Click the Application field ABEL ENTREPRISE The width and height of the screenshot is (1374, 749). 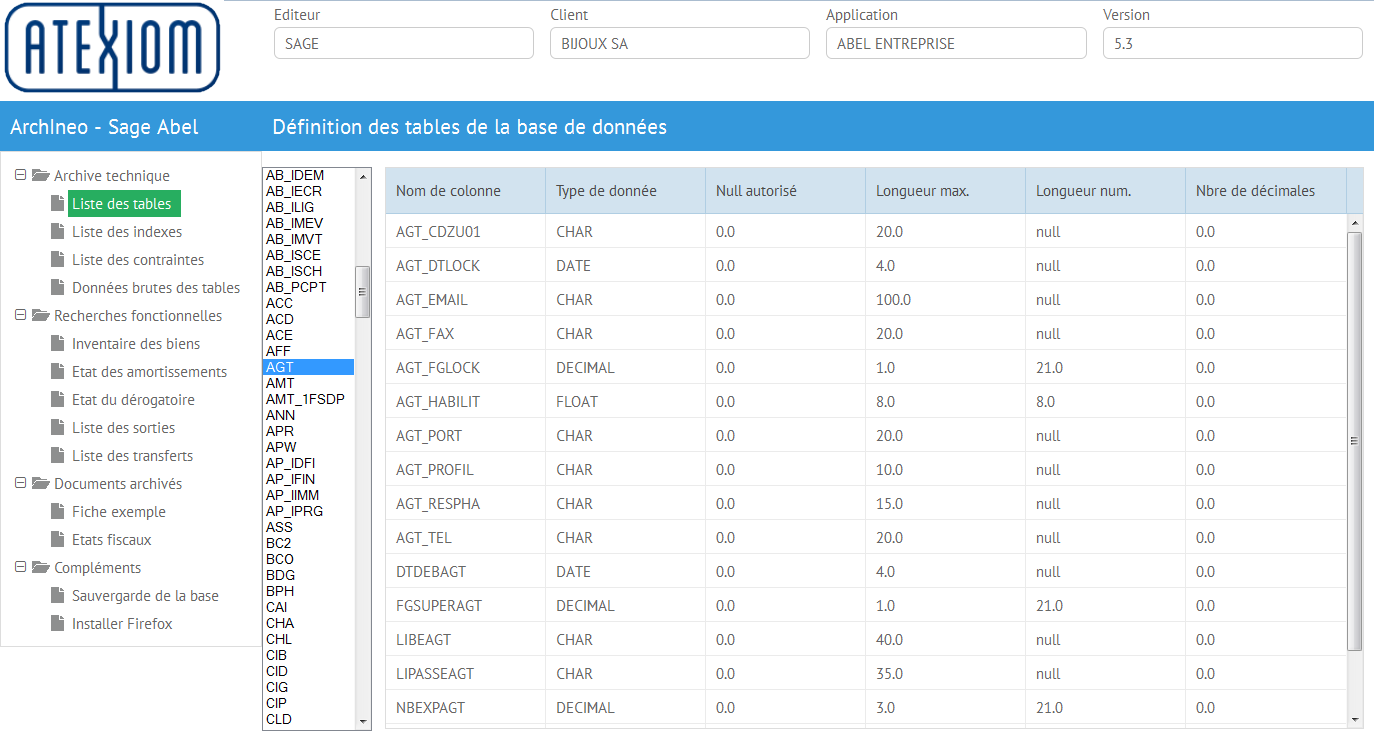coord(956,43)
